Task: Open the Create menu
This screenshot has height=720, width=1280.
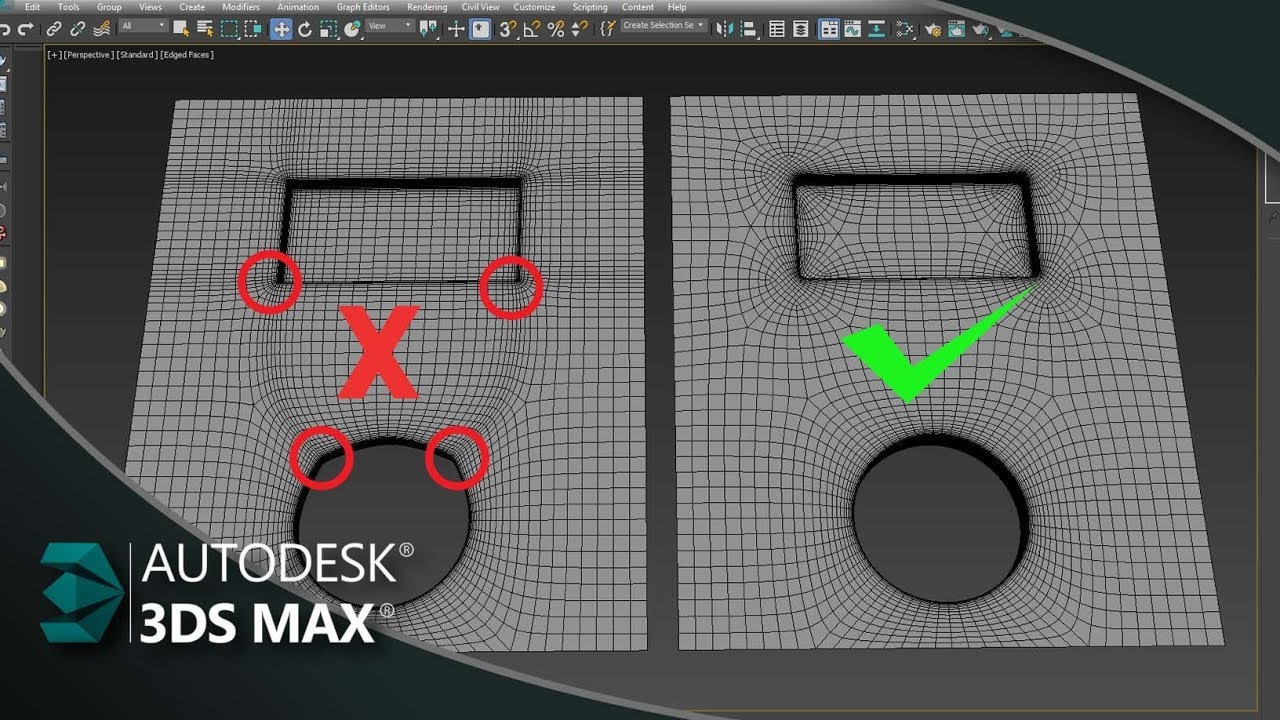Action: pyautogui.click(x=192, y=7)
